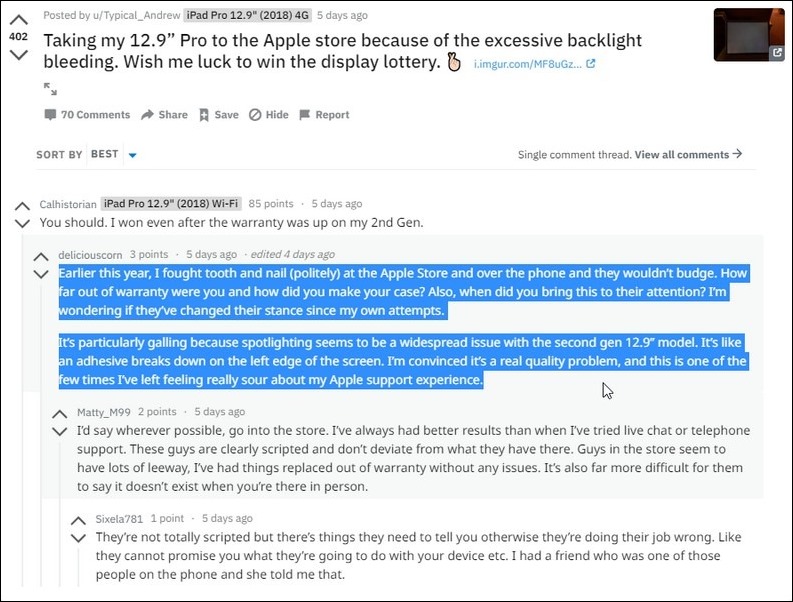Downvote Matty_M99's comment
Image resolution: width=793 pixels, height=602 pixels.
pyautogui.click(x=60, y=432)
